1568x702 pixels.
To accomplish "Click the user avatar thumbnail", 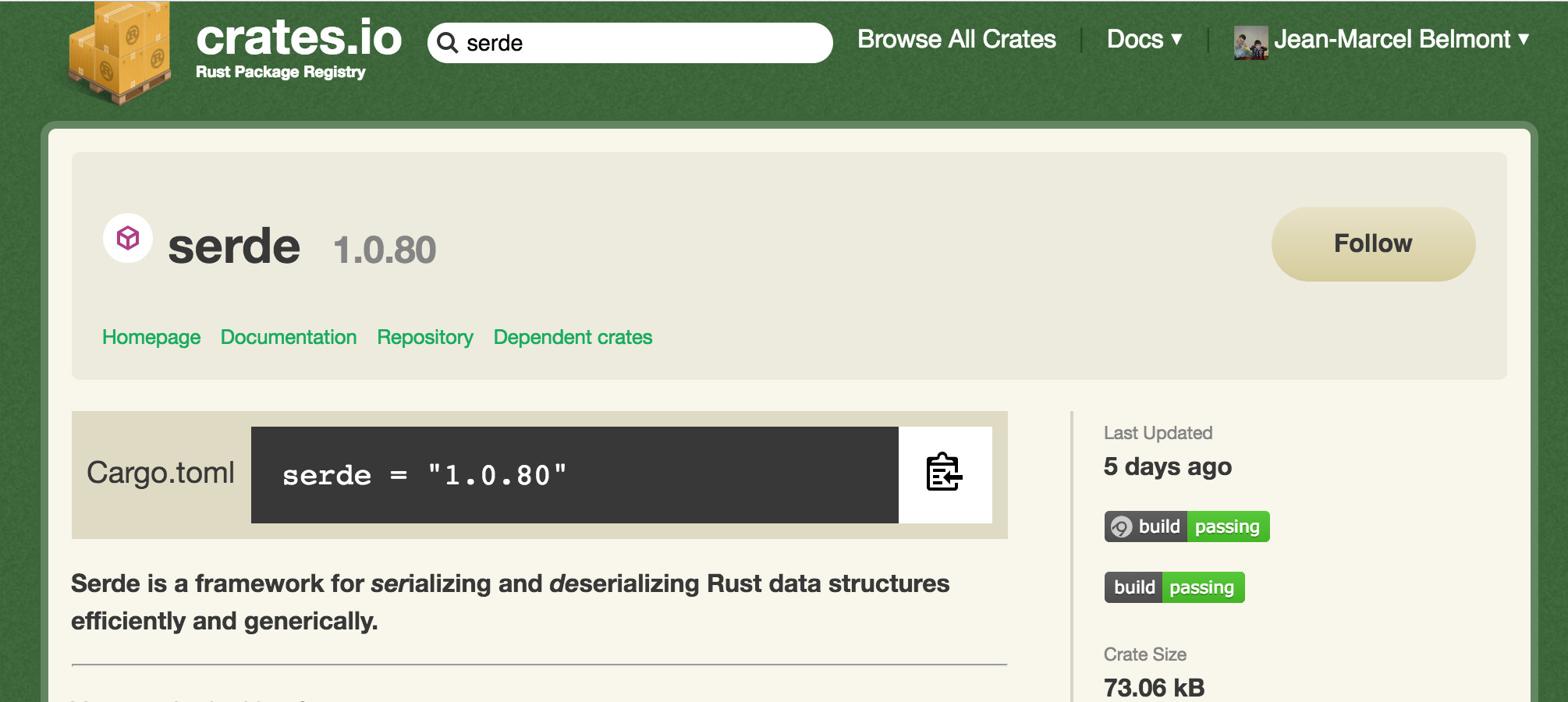I will click(x=1250, y=42).
